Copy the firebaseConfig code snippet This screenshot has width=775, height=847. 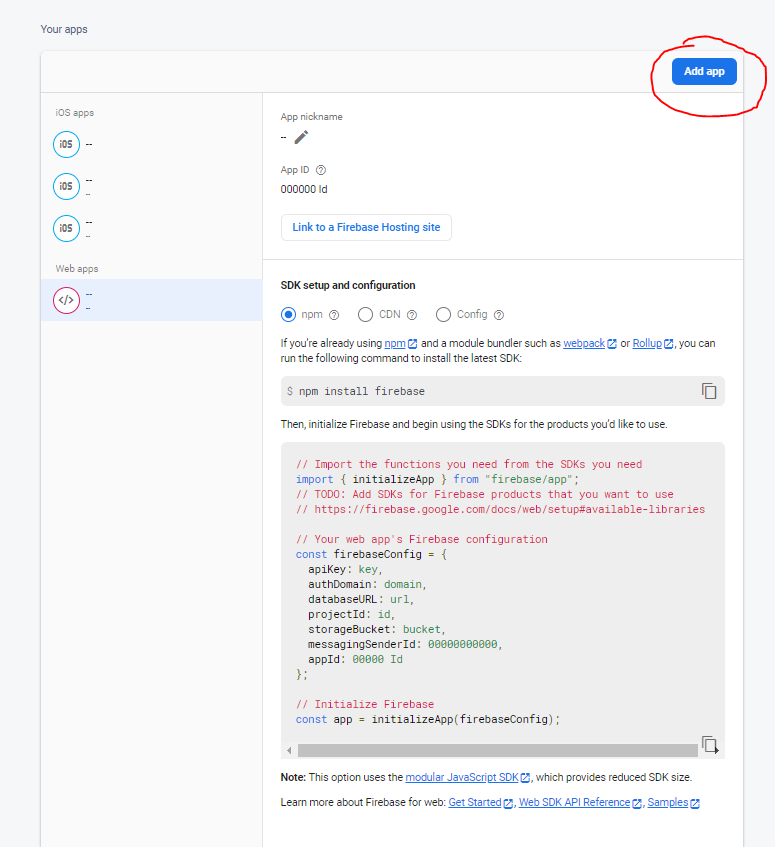click(709, 744)
